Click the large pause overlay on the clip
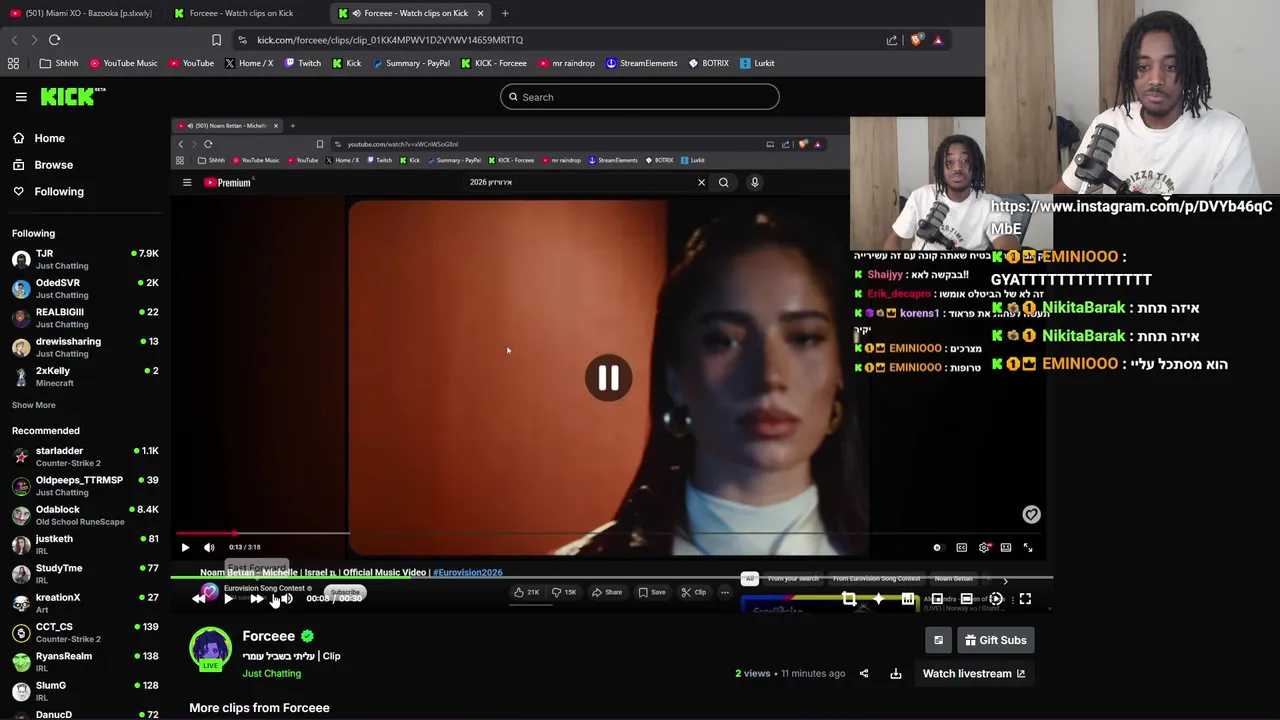Image resolution: width=1280 pixels, height=720 pixels. pos(608,378)
